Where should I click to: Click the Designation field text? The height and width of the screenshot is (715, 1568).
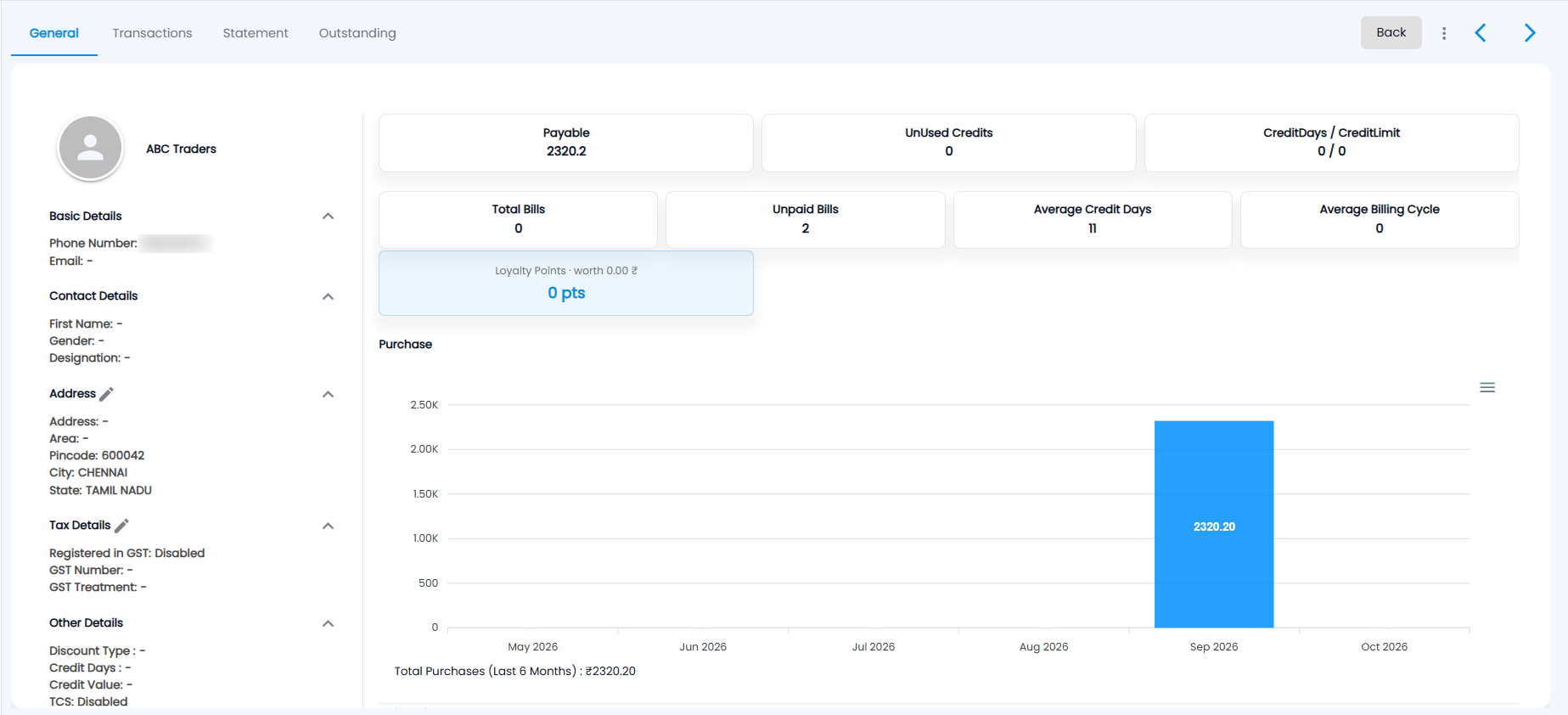90,358
